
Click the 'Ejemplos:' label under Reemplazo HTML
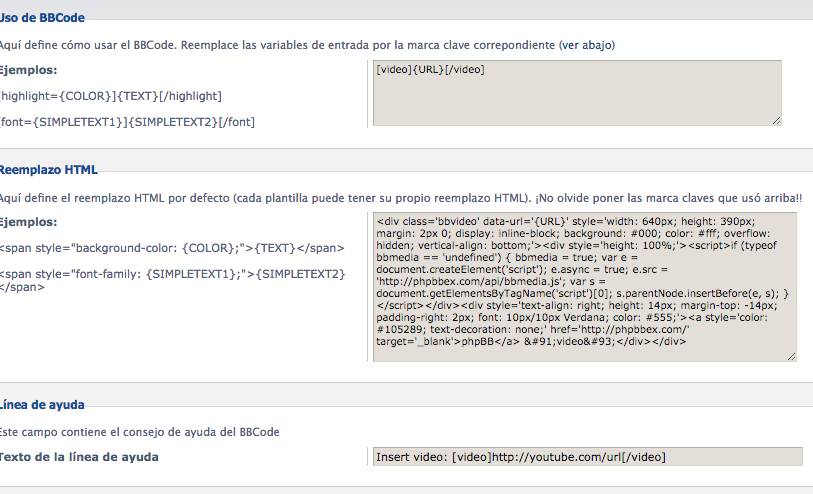click(29, 222)
